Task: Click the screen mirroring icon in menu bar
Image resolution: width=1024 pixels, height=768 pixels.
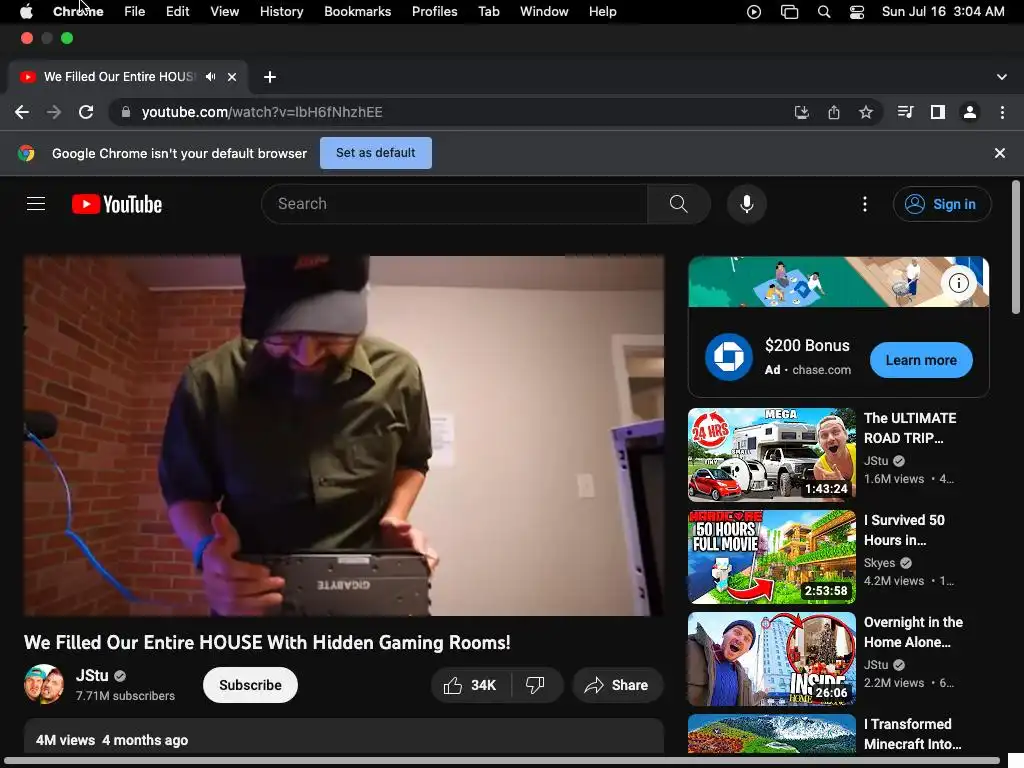Action: click(x=790, y=12)
